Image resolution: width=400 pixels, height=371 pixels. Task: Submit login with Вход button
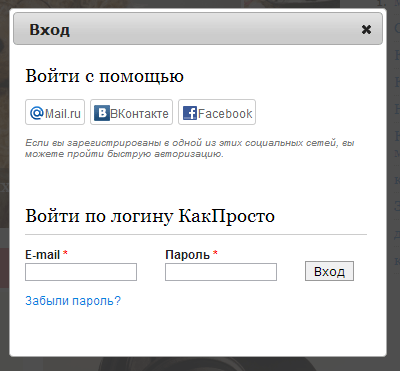point(329,271)
